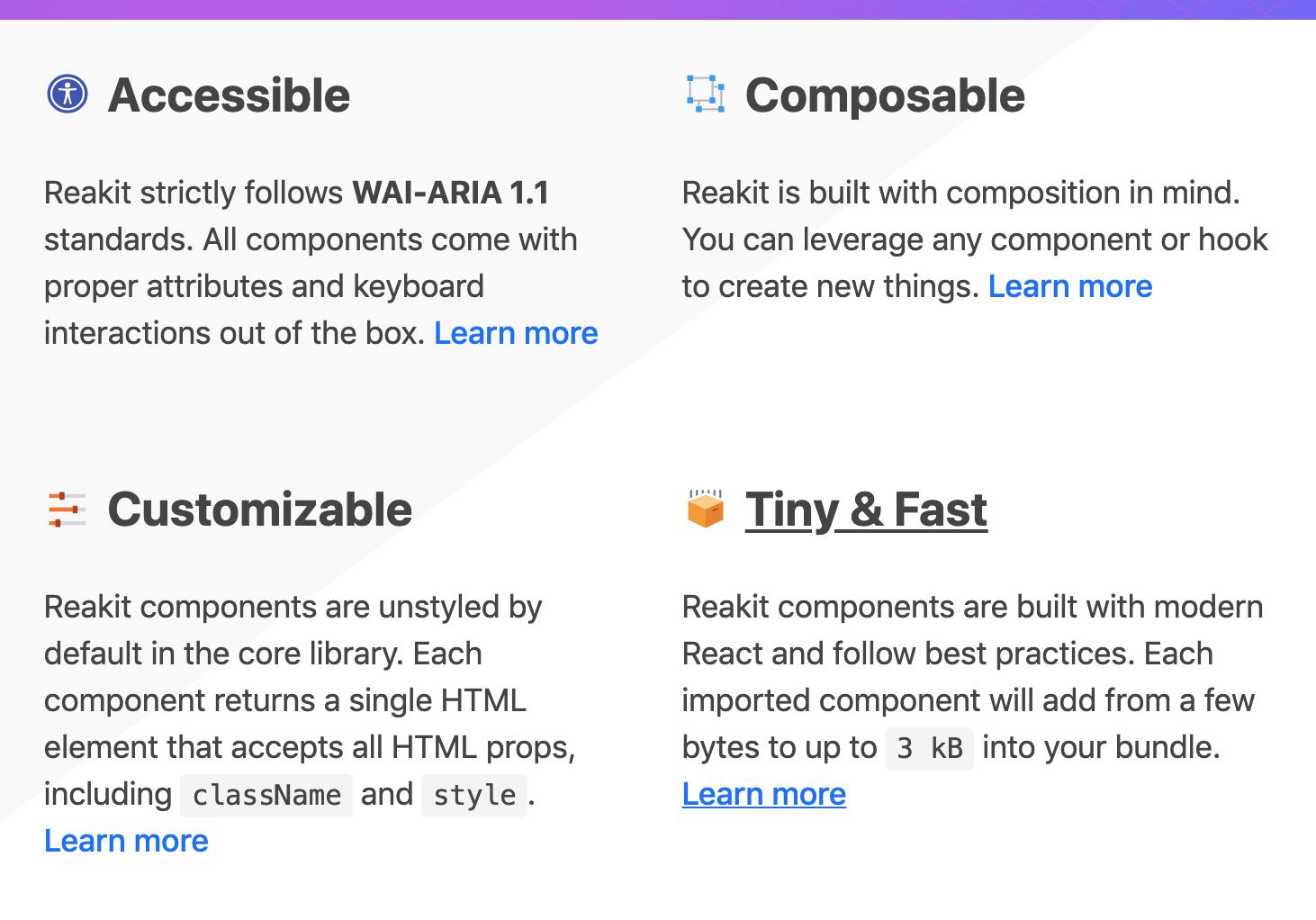
Task: Open the Tiny & Fast heading link
Action: point(866,510)
